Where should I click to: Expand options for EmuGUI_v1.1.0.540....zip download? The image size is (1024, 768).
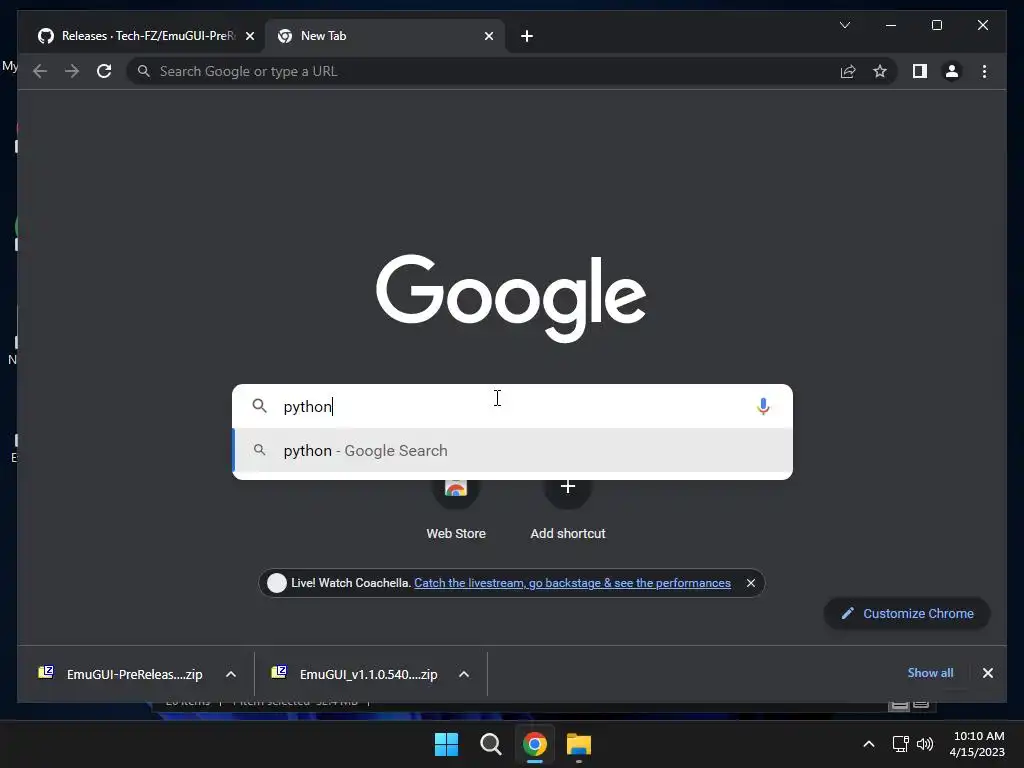click(x=464, y=674)
